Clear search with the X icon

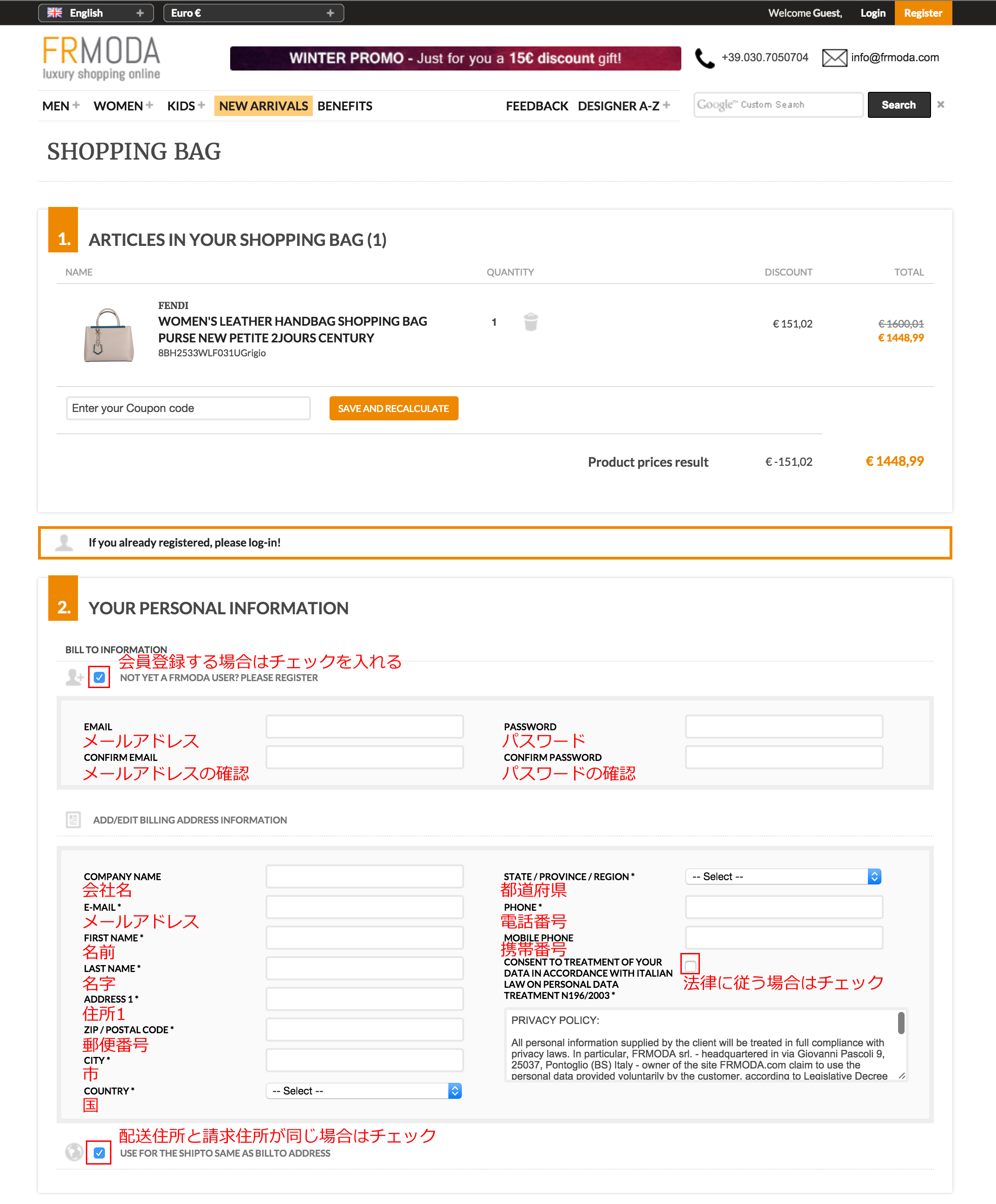(940, 104)
